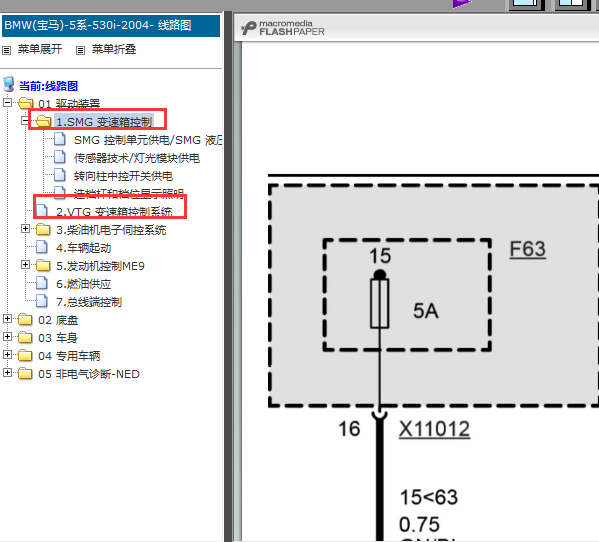
Task: Click page icon of 2.VTG 变速箱控制系统
Action: (x=42, y=211)
